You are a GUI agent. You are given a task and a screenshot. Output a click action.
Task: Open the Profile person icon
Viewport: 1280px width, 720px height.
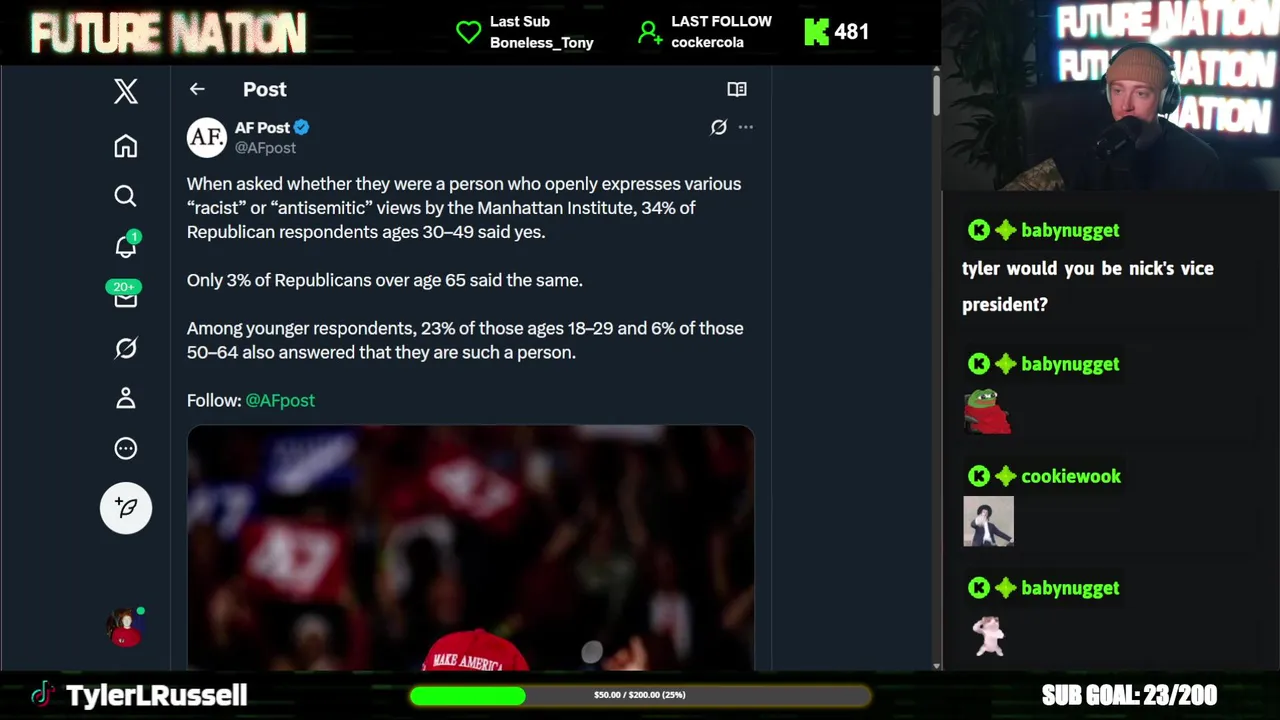point(125,398)
